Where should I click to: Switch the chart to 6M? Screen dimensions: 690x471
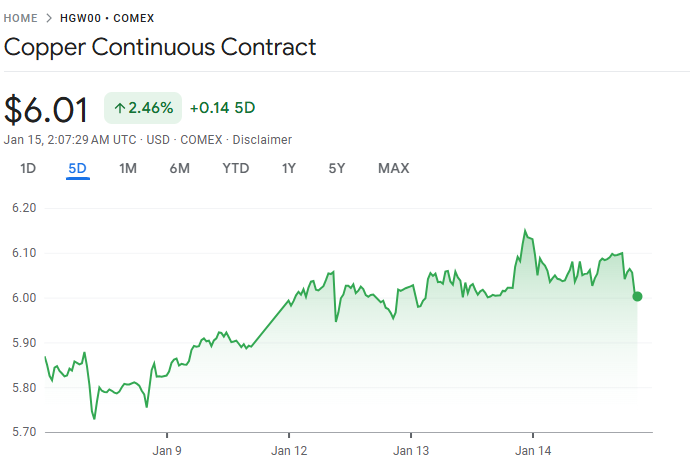[x=180, y=168]
